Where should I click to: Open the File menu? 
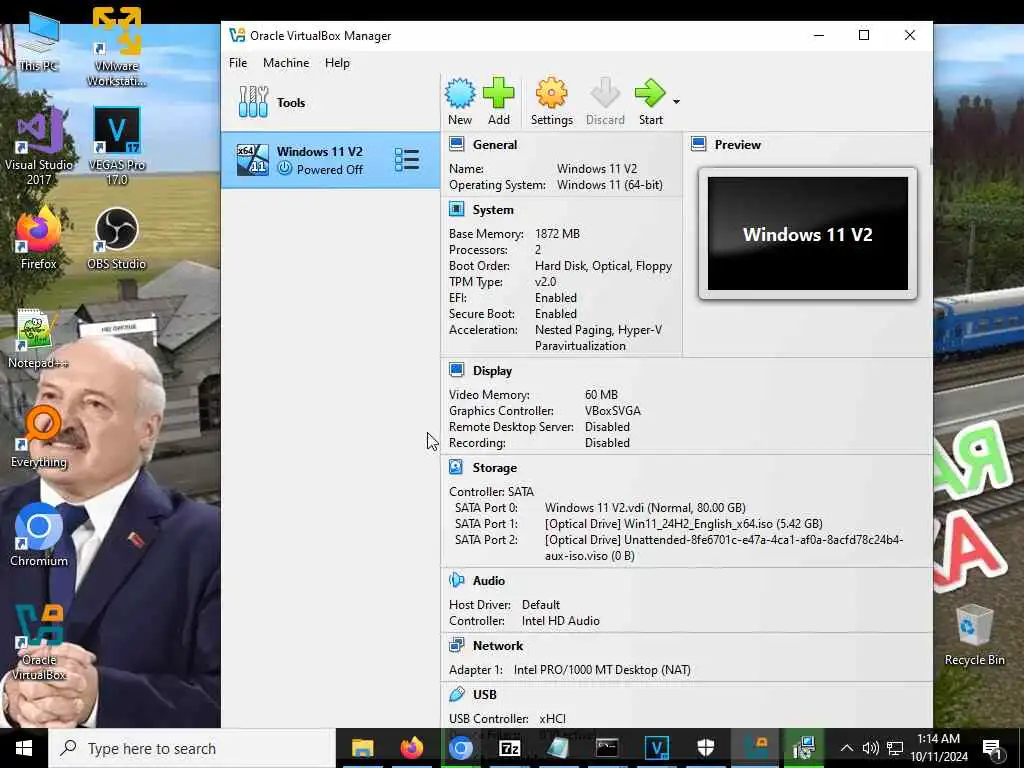(x=238, y=63)
